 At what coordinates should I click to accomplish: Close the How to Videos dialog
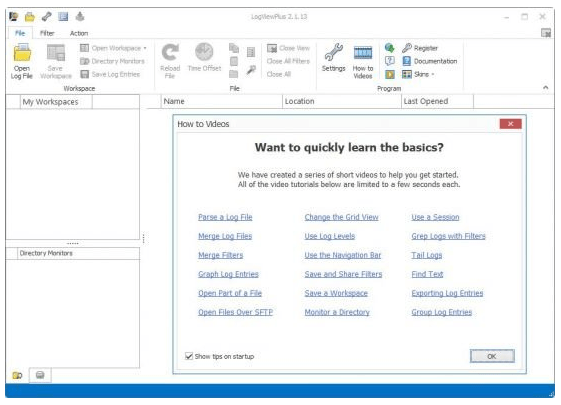coord(511,124)
